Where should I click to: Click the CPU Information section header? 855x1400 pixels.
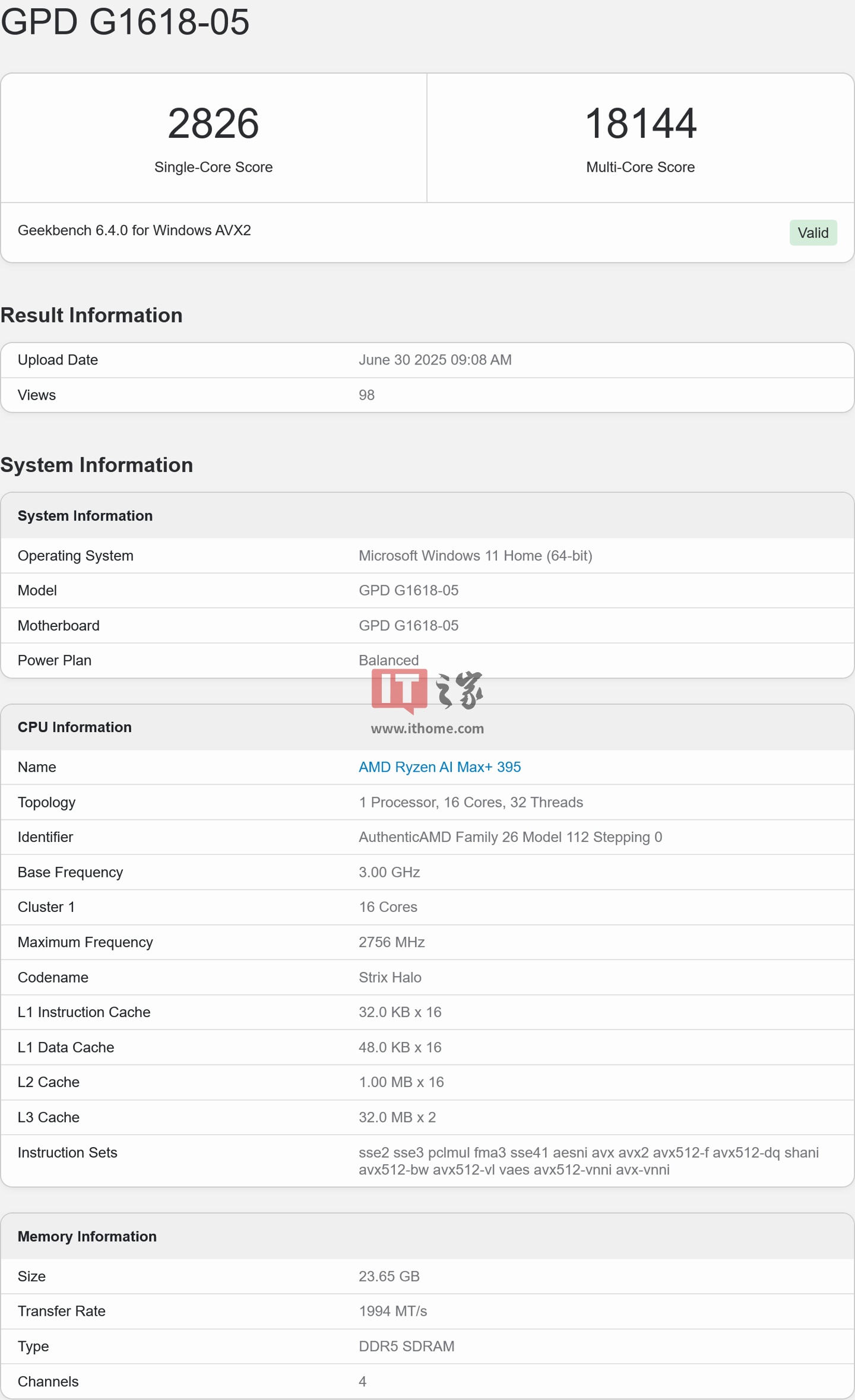pos(75,727)
